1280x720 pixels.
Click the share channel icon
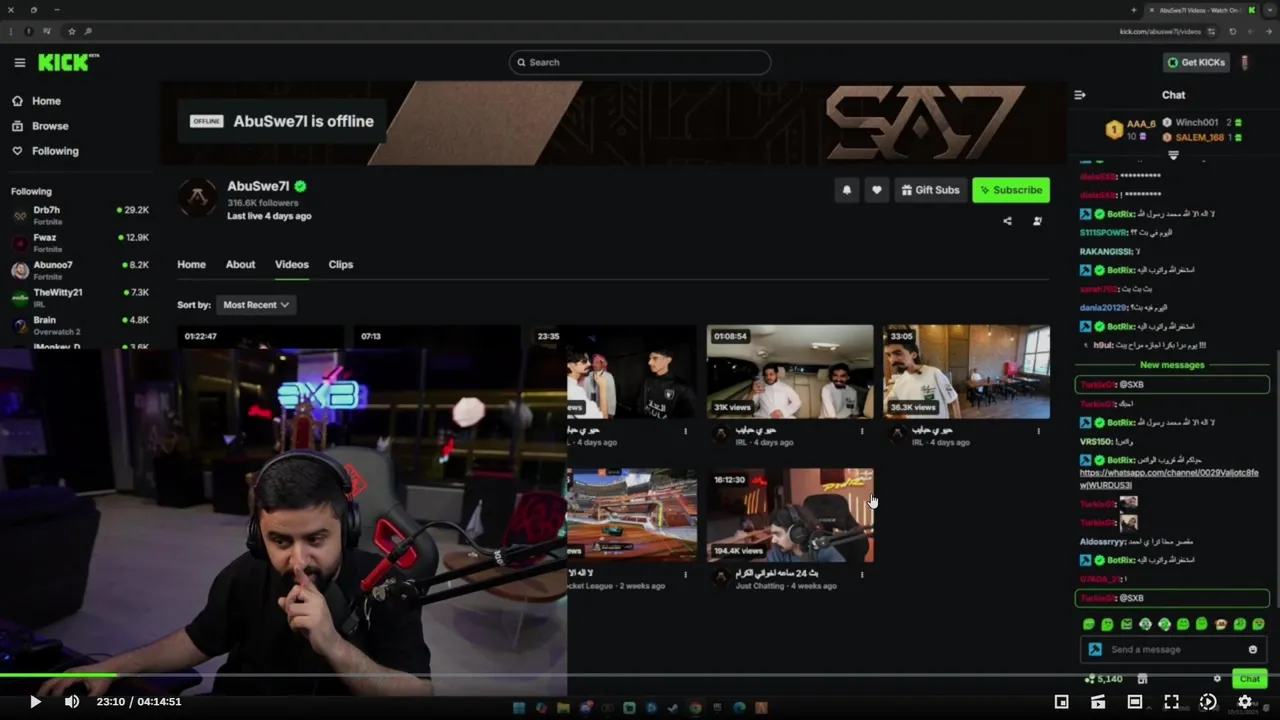coord(1007,221)
